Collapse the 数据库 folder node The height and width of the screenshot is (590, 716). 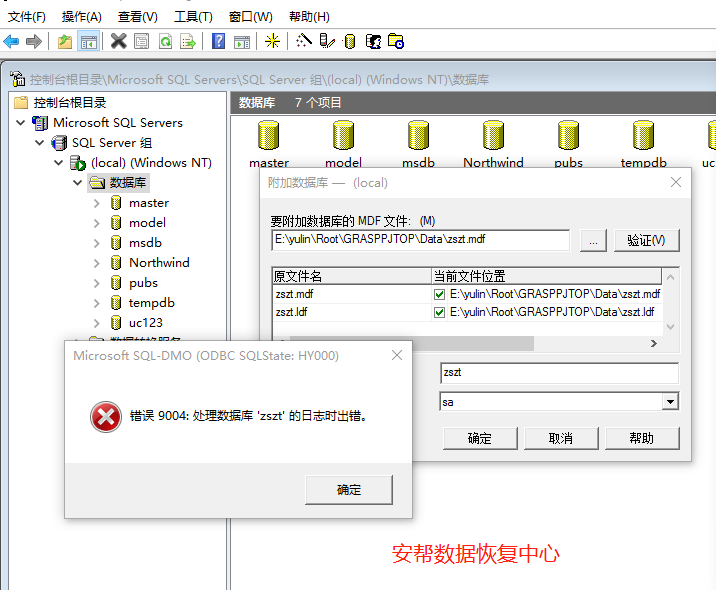pyautogui.click(x=78, y=183)
